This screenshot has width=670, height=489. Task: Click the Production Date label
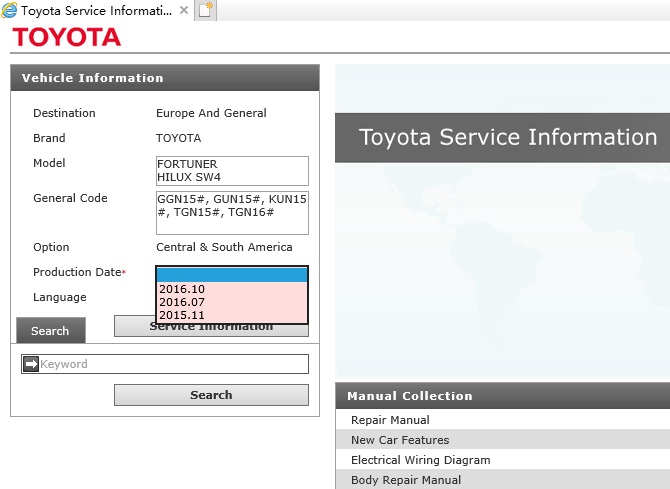[x=77, y=272]
